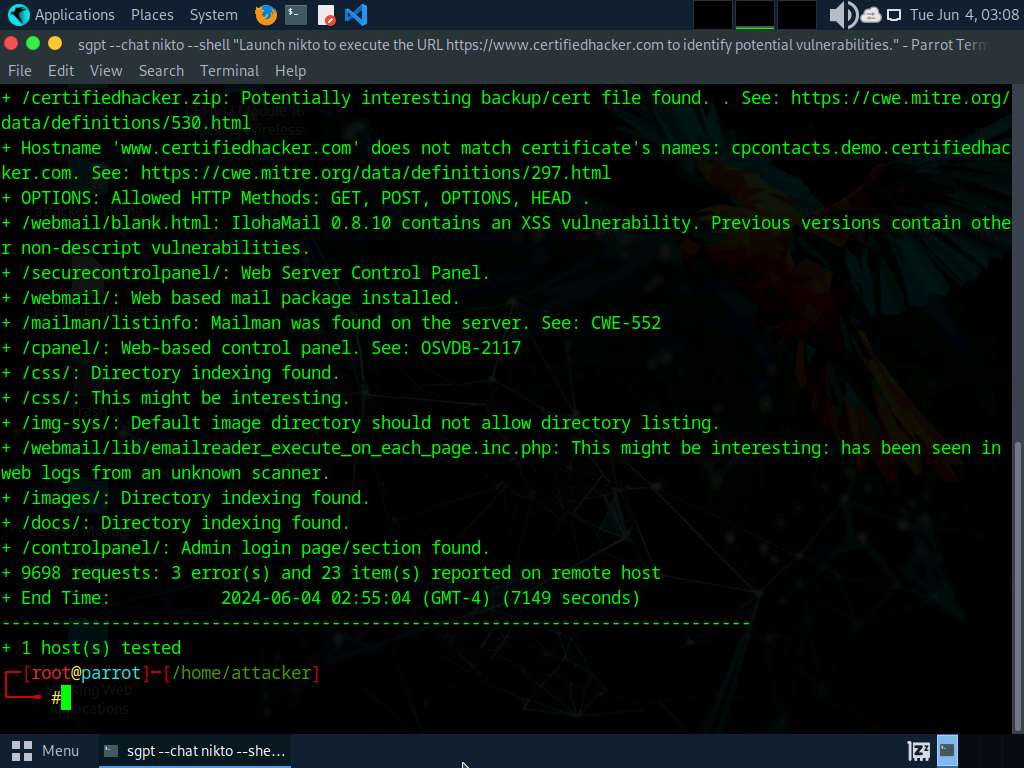The image size is (1024, 768).
Task: Click the Menu button in the bottom taskbar
Action: [x=47, y=750]
